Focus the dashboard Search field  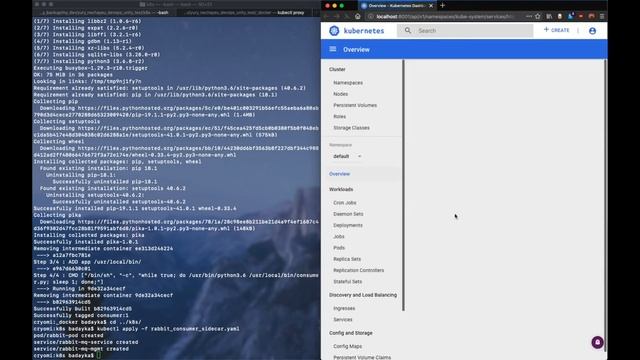coord(465,31)
